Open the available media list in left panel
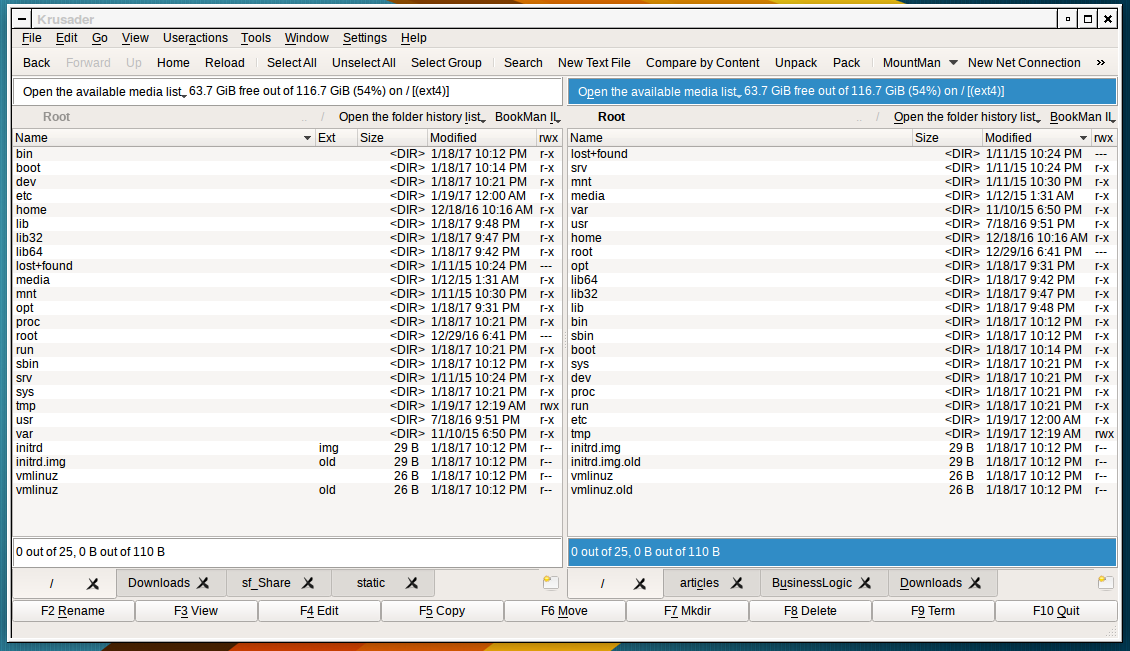 [104, 92]
